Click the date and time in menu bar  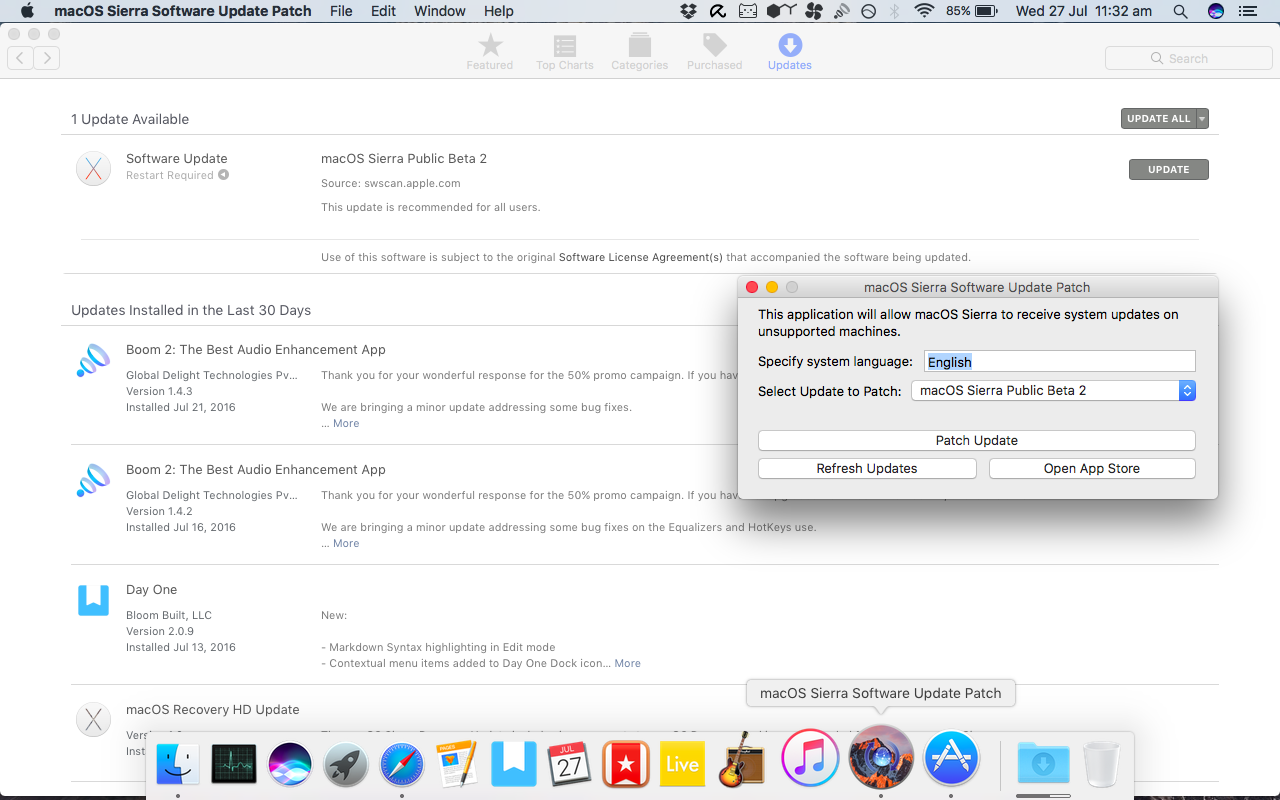(1083, 11)
